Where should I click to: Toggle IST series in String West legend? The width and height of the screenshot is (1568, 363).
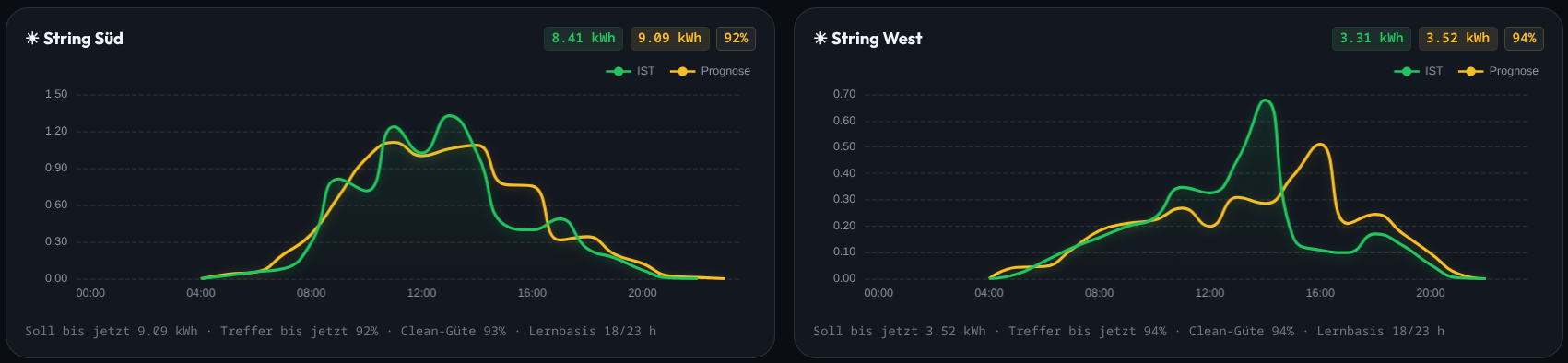click(x=1419, y=71)
